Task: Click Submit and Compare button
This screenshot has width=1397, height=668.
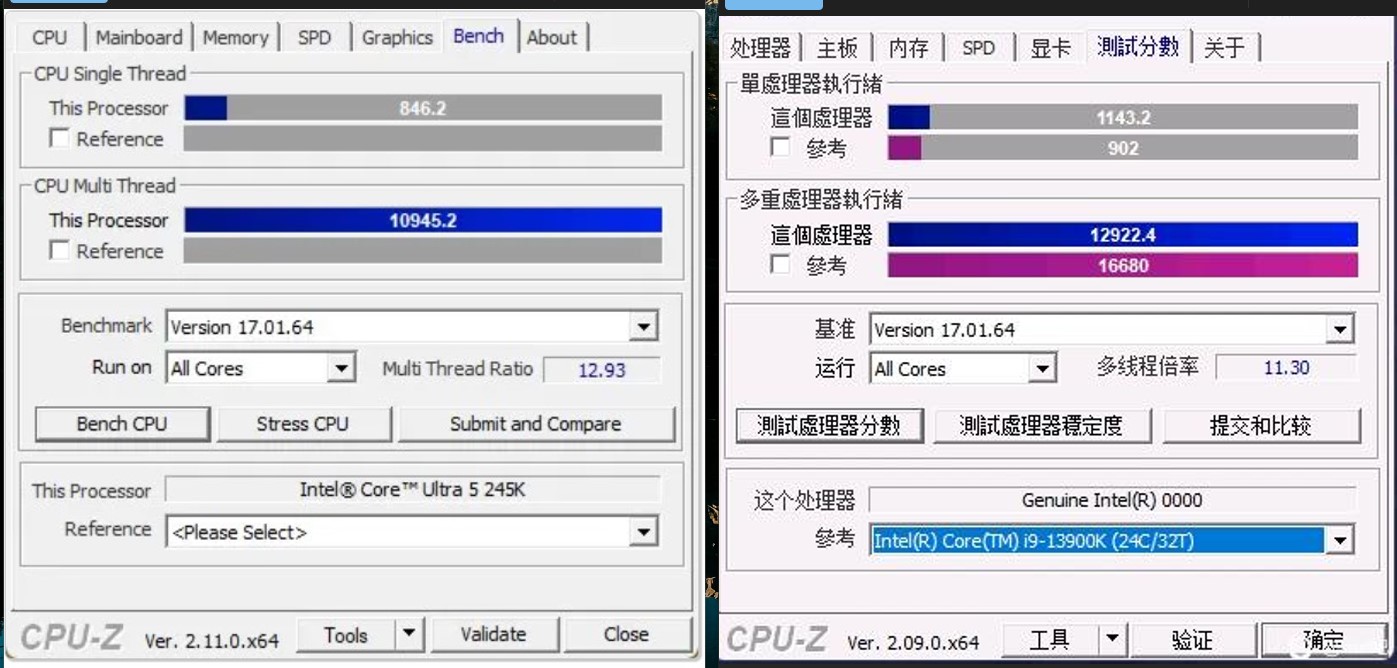Action: [x=536, y=424]
